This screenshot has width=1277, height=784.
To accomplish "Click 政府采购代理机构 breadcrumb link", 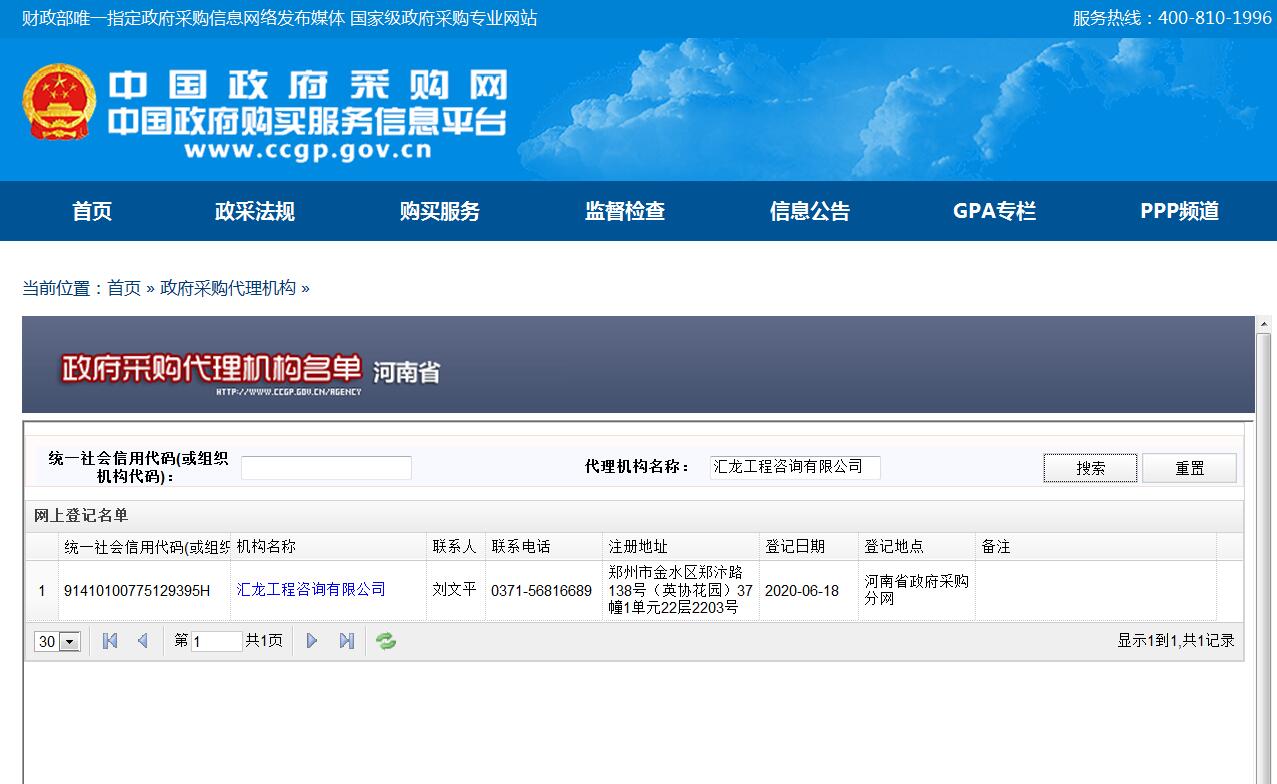I will point(228,288).
